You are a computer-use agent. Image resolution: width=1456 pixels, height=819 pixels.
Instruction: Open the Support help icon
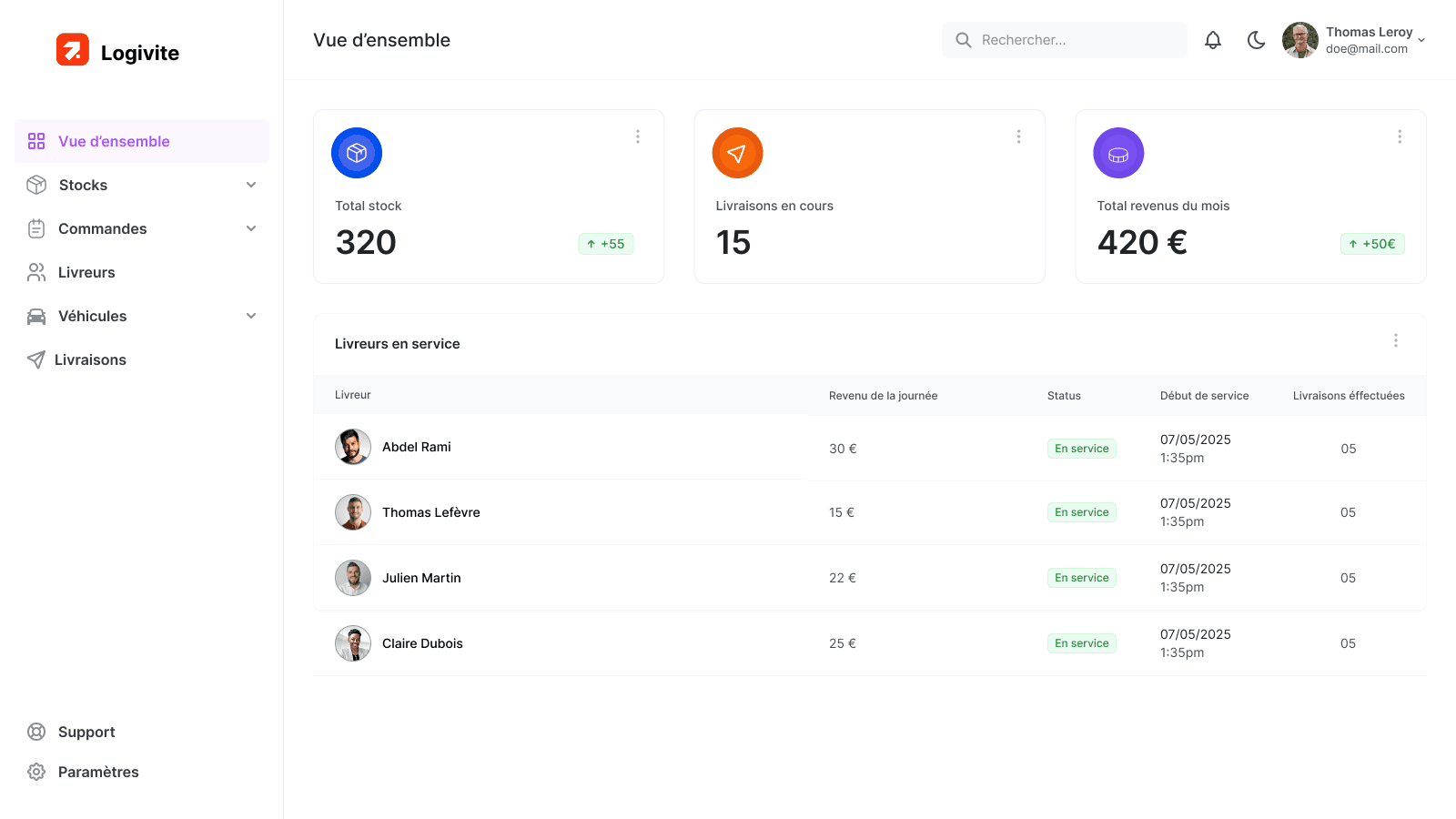coord(36,732)
